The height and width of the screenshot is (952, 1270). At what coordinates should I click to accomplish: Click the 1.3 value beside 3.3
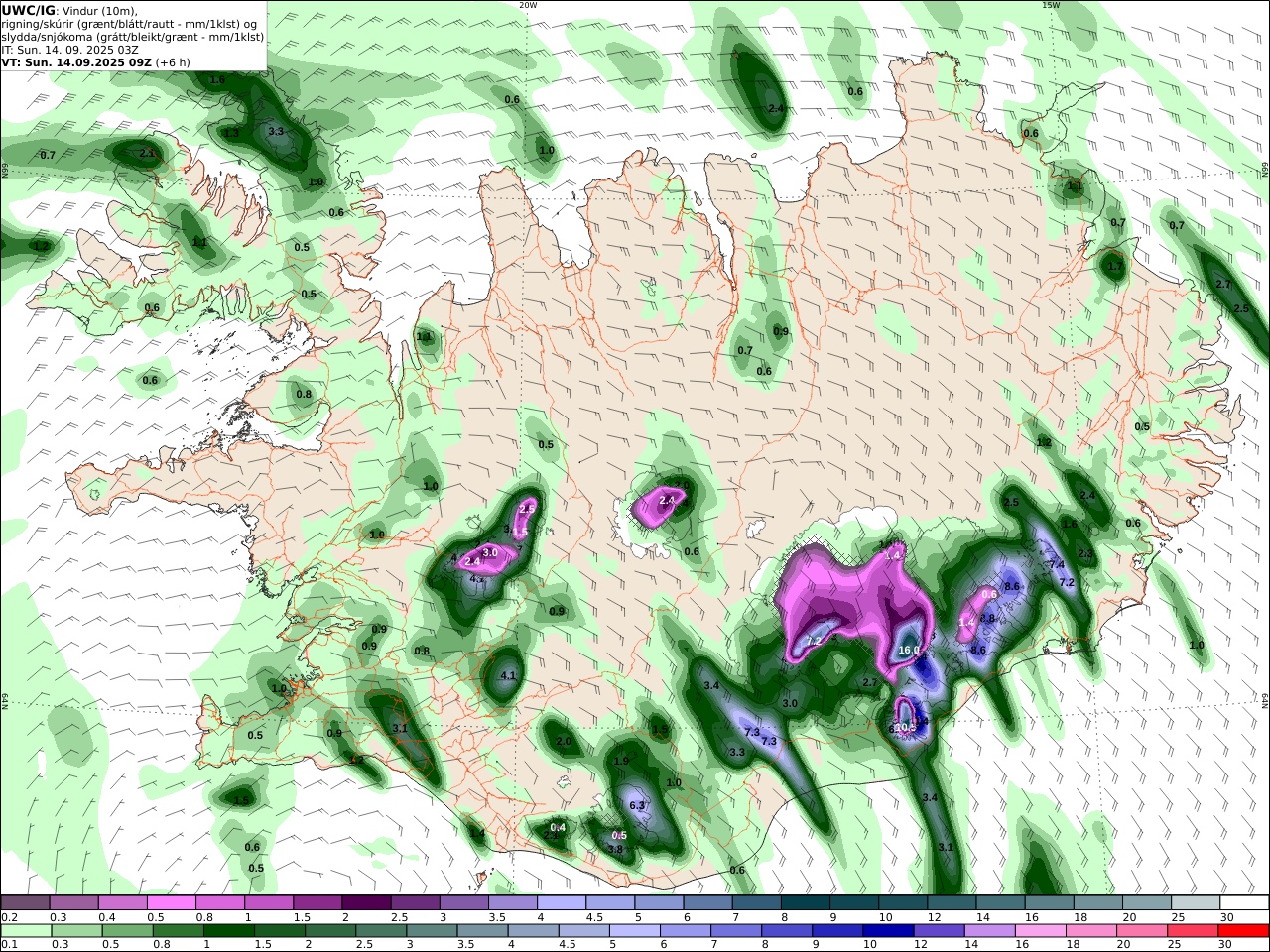pos(230,133)
